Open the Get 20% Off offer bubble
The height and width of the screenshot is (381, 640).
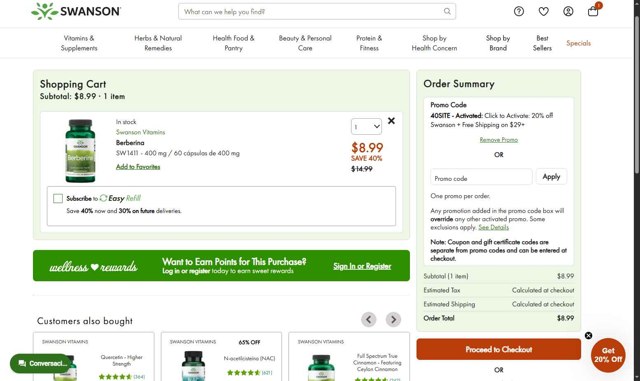[x=608, y=355]
